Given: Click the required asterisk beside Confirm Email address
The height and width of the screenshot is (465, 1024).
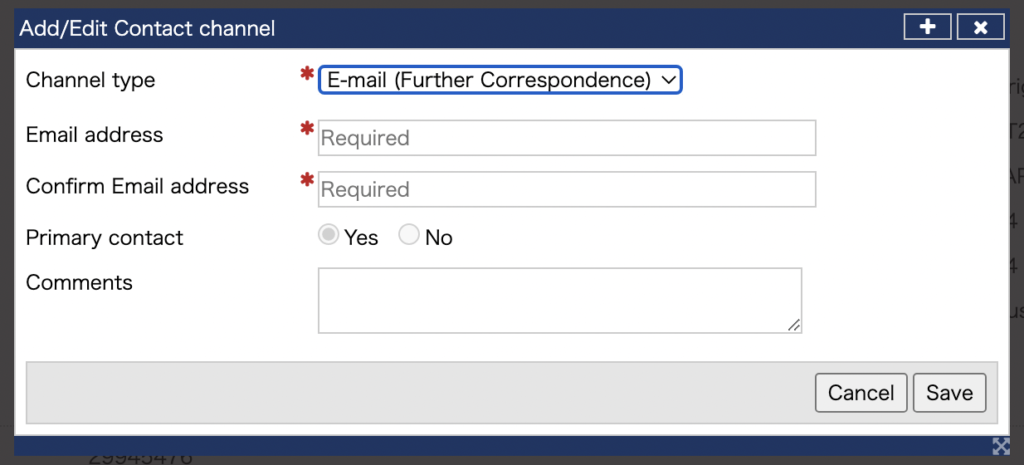Looking at the screenshot, I should [307, 181].
